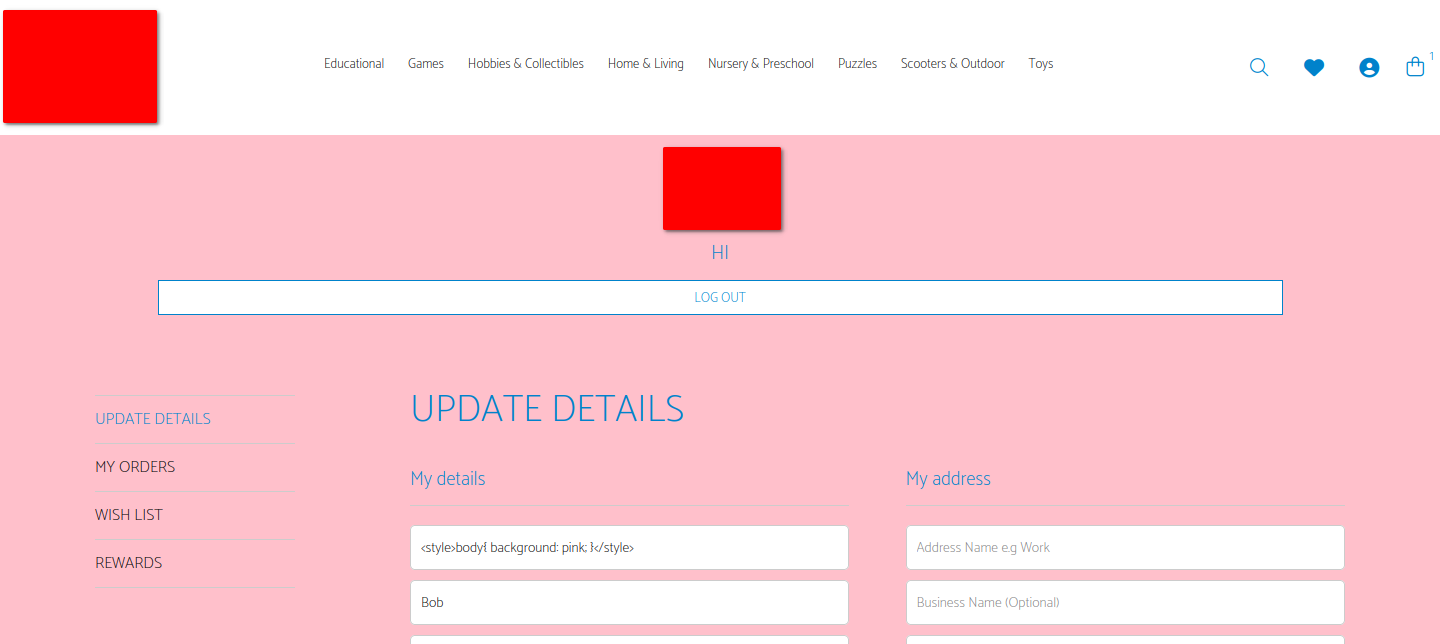
Task: Open My Orders in sidebar
Action: (x=135, y=467)
